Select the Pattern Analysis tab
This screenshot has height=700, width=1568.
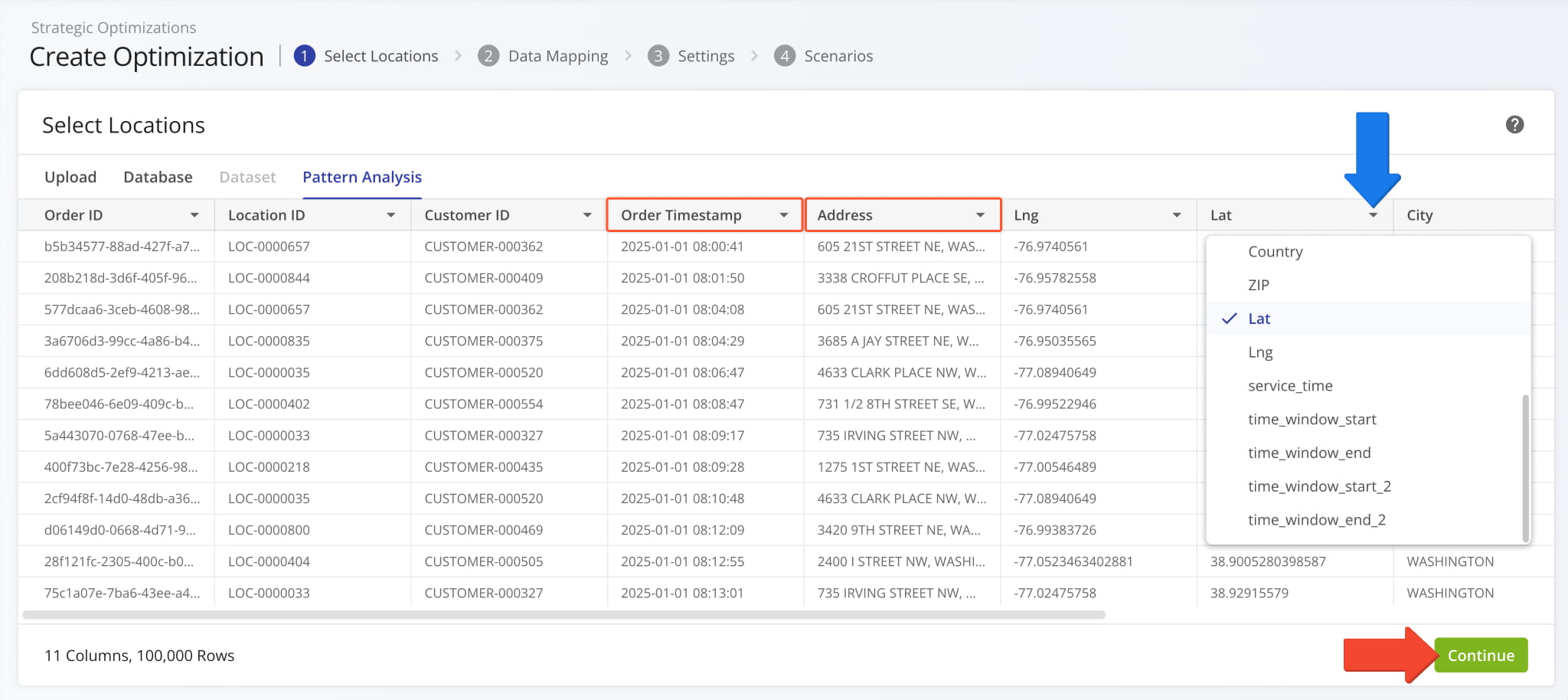coord(361,177)
